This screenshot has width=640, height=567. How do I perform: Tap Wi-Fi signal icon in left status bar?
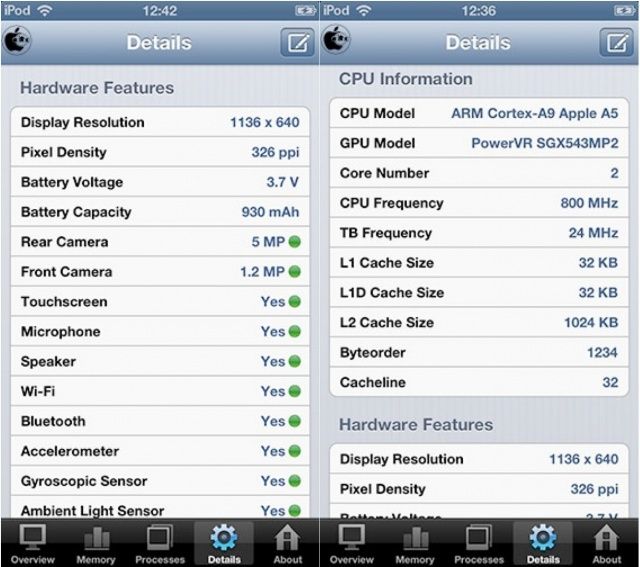pyautogui.click(x=44, y=10)
